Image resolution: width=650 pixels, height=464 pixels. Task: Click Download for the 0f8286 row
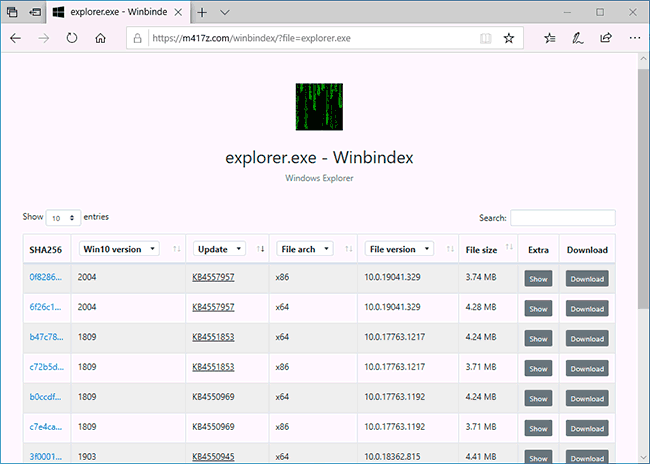(587, 279)
